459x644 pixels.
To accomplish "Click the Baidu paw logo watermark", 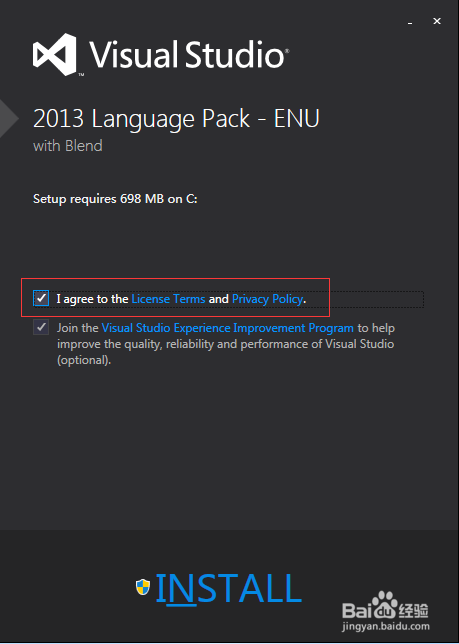I will 386,604.
